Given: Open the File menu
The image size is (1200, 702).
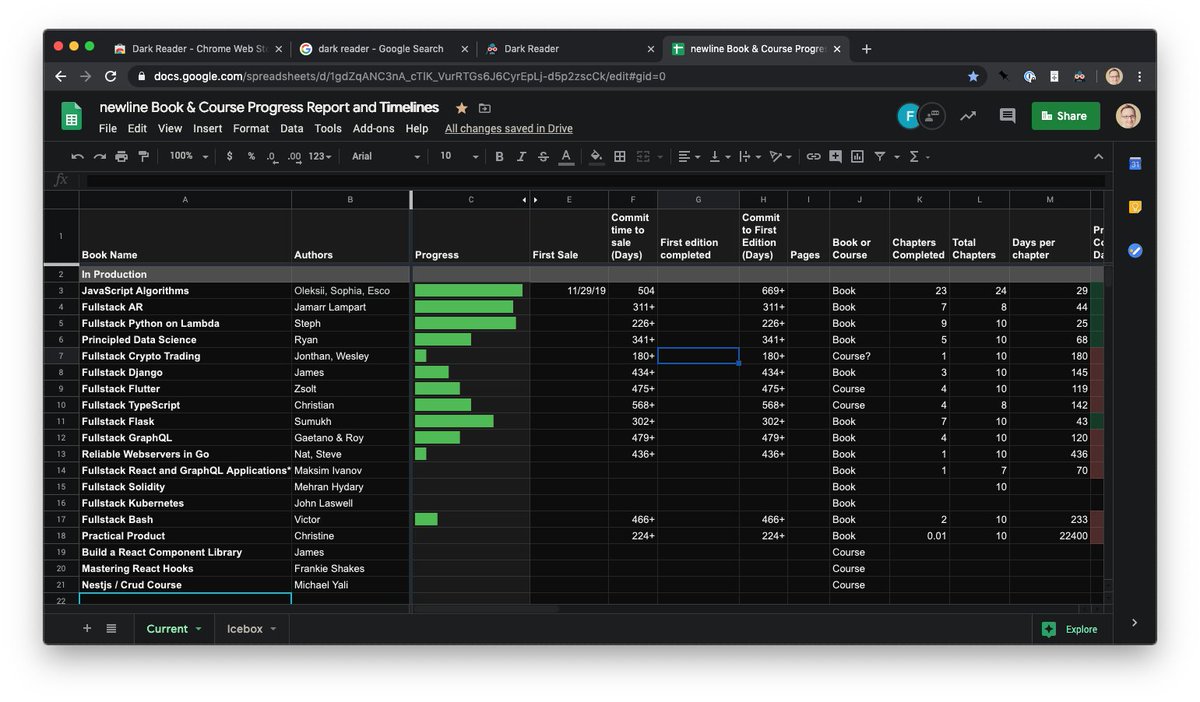Looking at the screenshot, I should point(108,128).
